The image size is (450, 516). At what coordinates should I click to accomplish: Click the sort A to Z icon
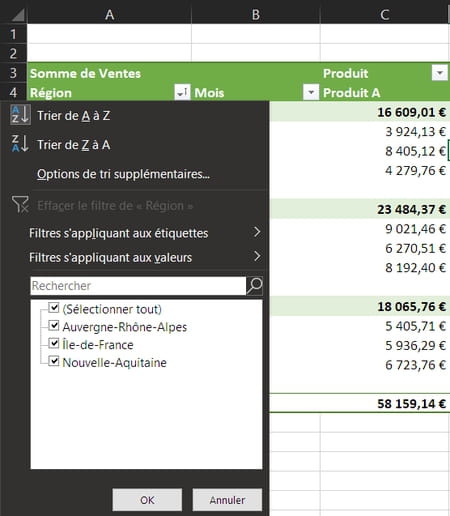[x=20, y=115]
